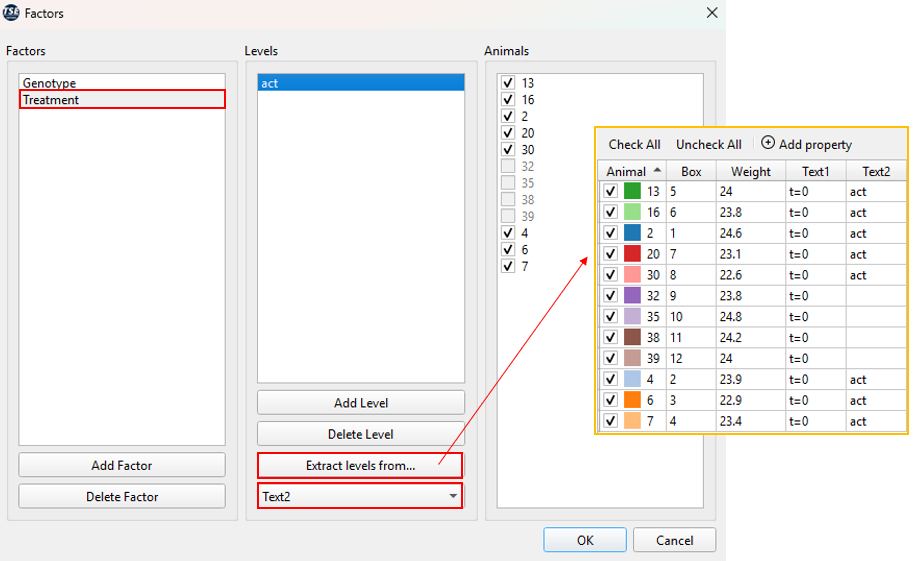915x561 pixels.
Task: Toggle checkbox for animal 7 in table
Action: coord(610,421)
